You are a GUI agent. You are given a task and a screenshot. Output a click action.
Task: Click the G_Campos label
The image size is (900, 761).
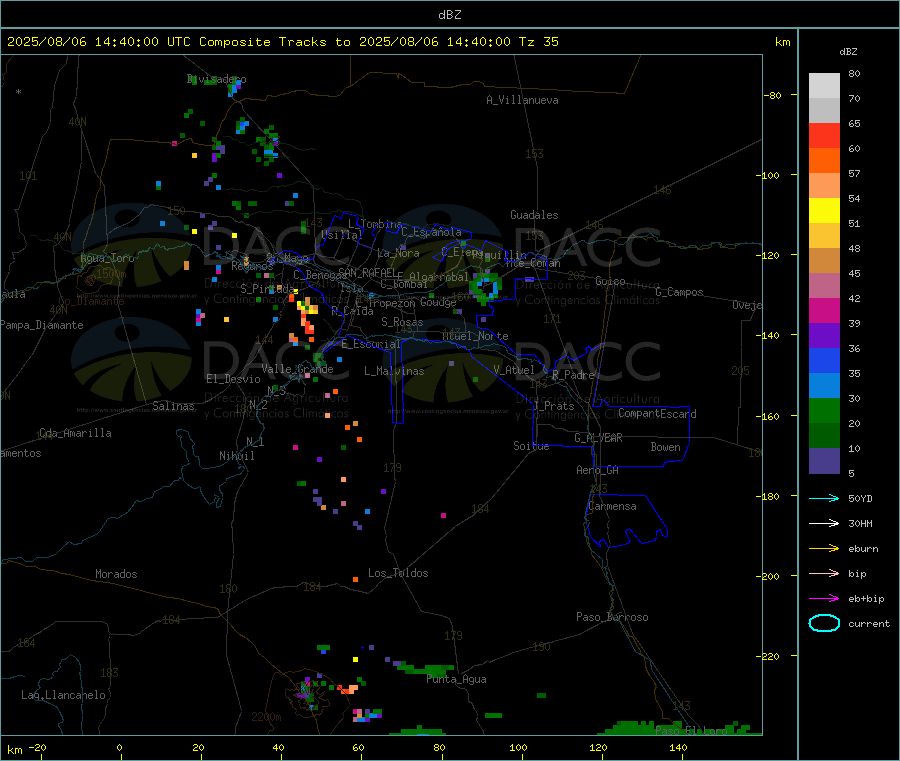pyautogui.click(x=680, y=292)
